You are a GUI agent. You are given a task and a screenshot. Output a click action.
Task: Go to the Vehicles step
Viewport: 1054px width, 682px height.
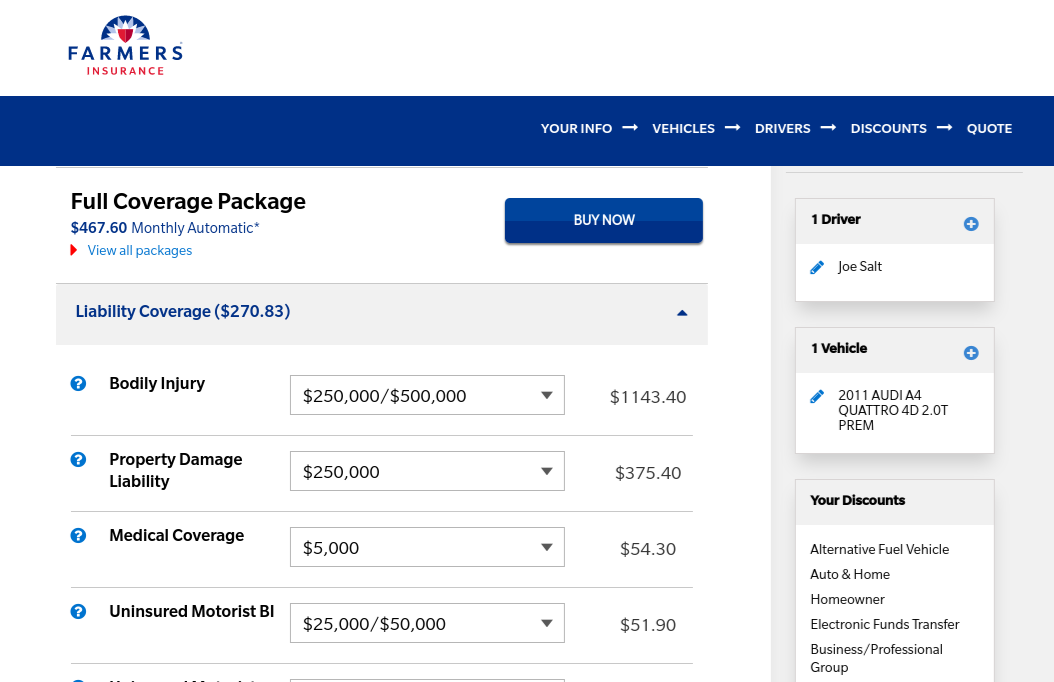[x=683, y=128]
